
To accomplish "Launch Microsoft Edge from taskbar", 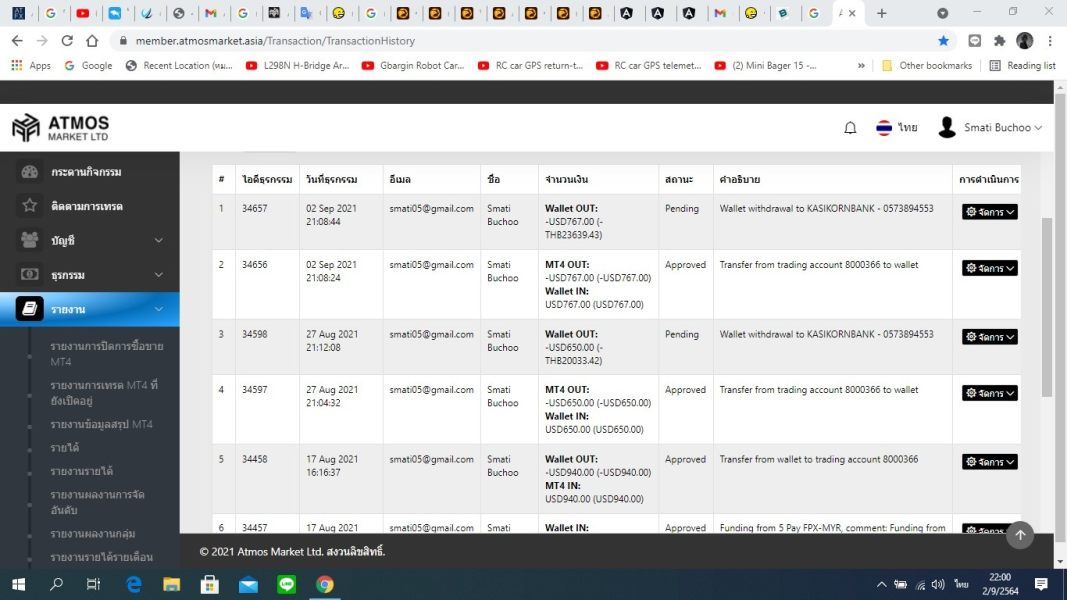I will coord(134,584).
